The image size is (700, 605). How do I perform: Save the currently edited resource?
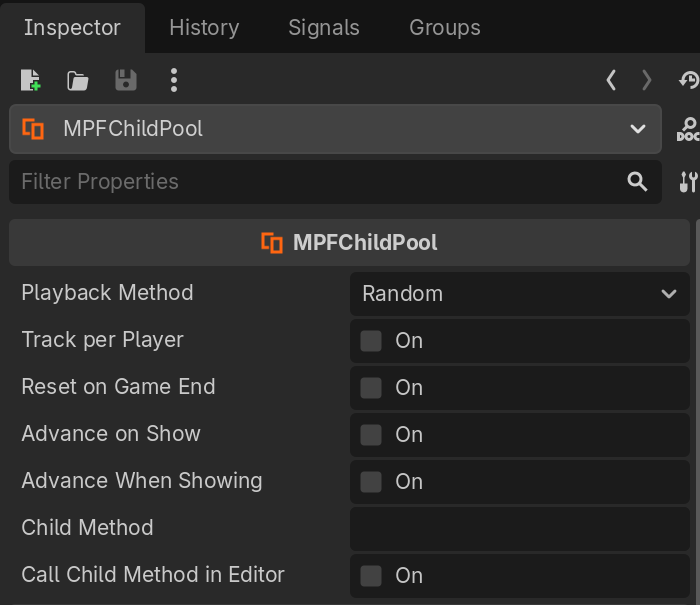[126, 81]
